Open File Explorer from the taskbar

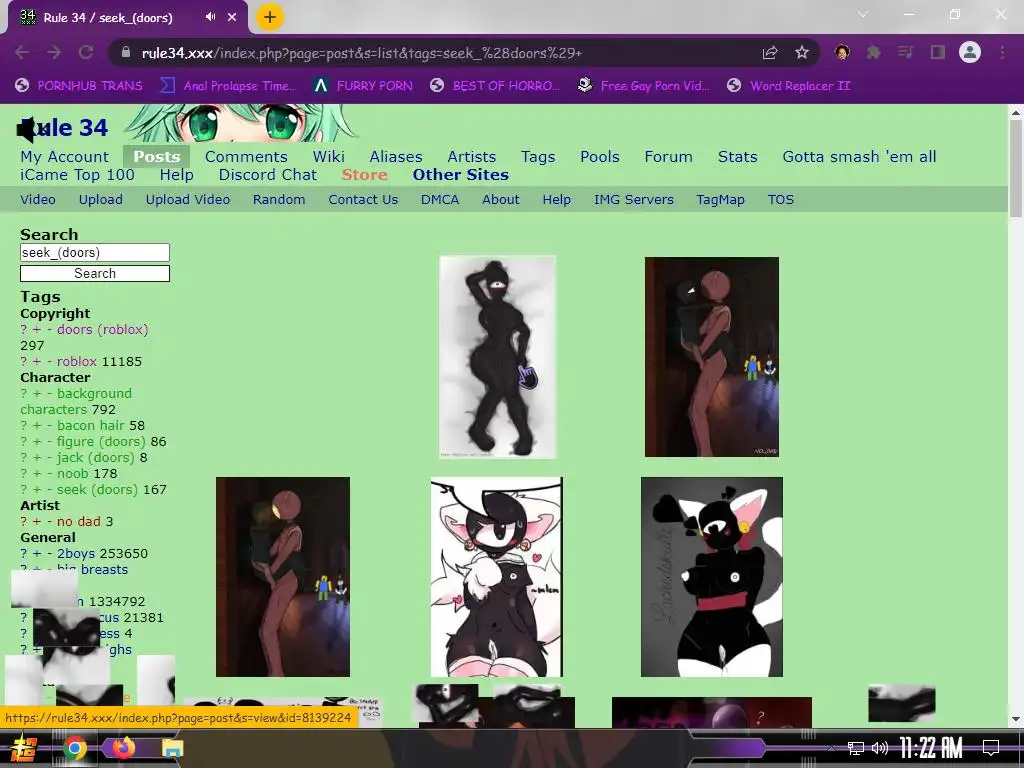pyautogui.click(x=172, y=748)
